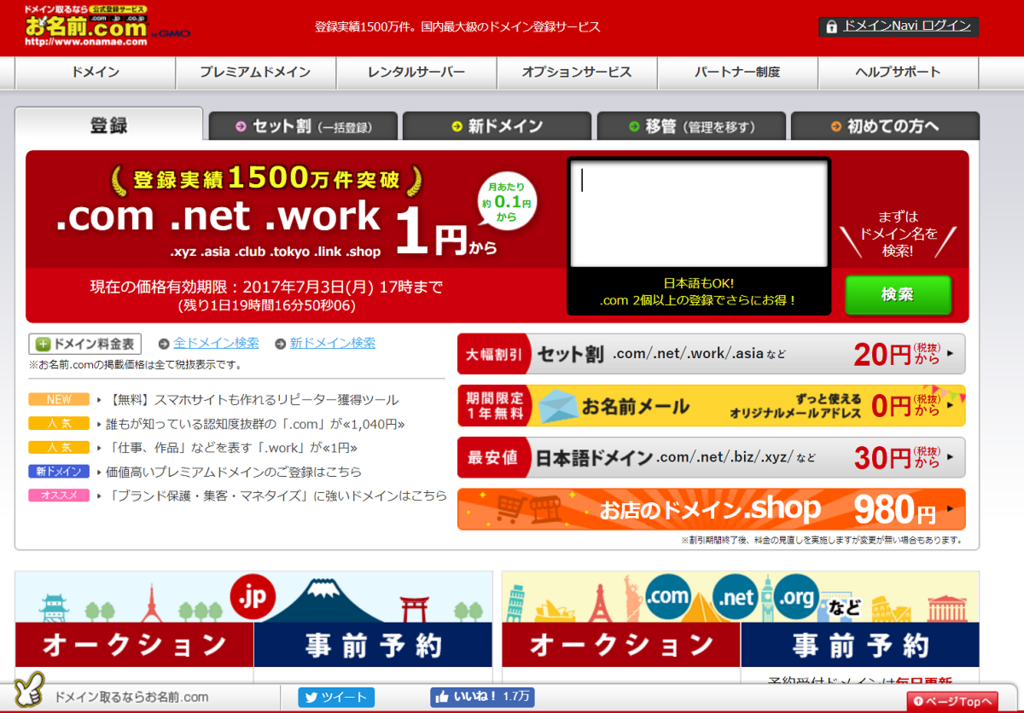Focus the domain name search text box

tap(699, 214)
